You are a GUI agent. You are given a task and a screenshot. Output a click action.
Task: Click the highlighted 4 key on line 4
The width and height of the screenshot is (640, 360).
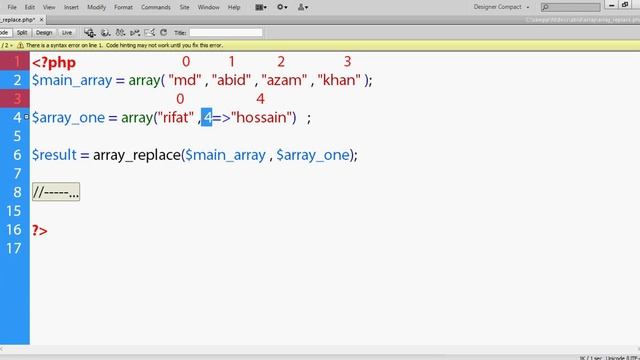pyautogui.click(x=207, y=118)
